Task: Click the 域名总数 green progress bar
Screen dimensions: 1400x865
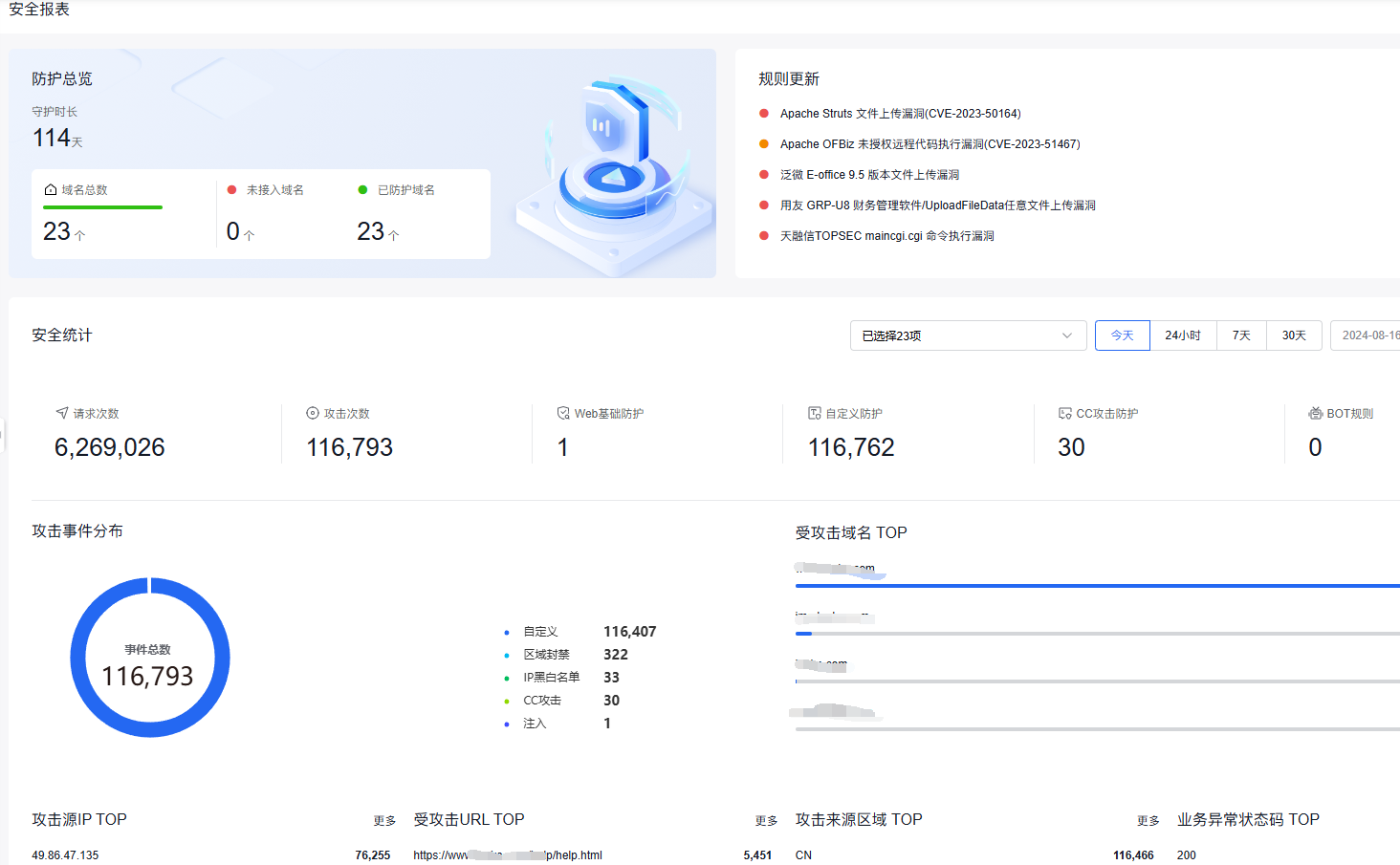Action: click(103, 207)
